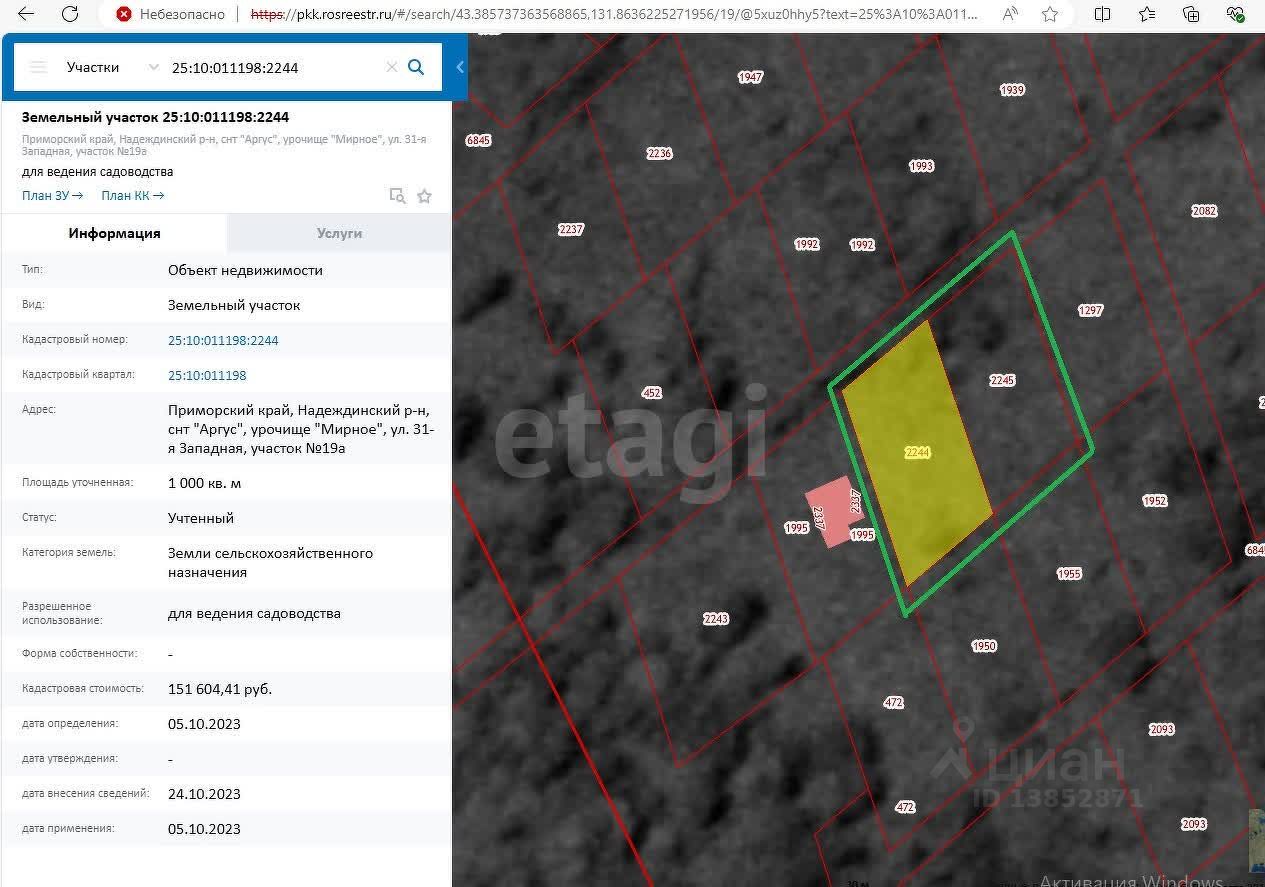
Task: Open the browser essentials icon
Action: [1235, 14]
